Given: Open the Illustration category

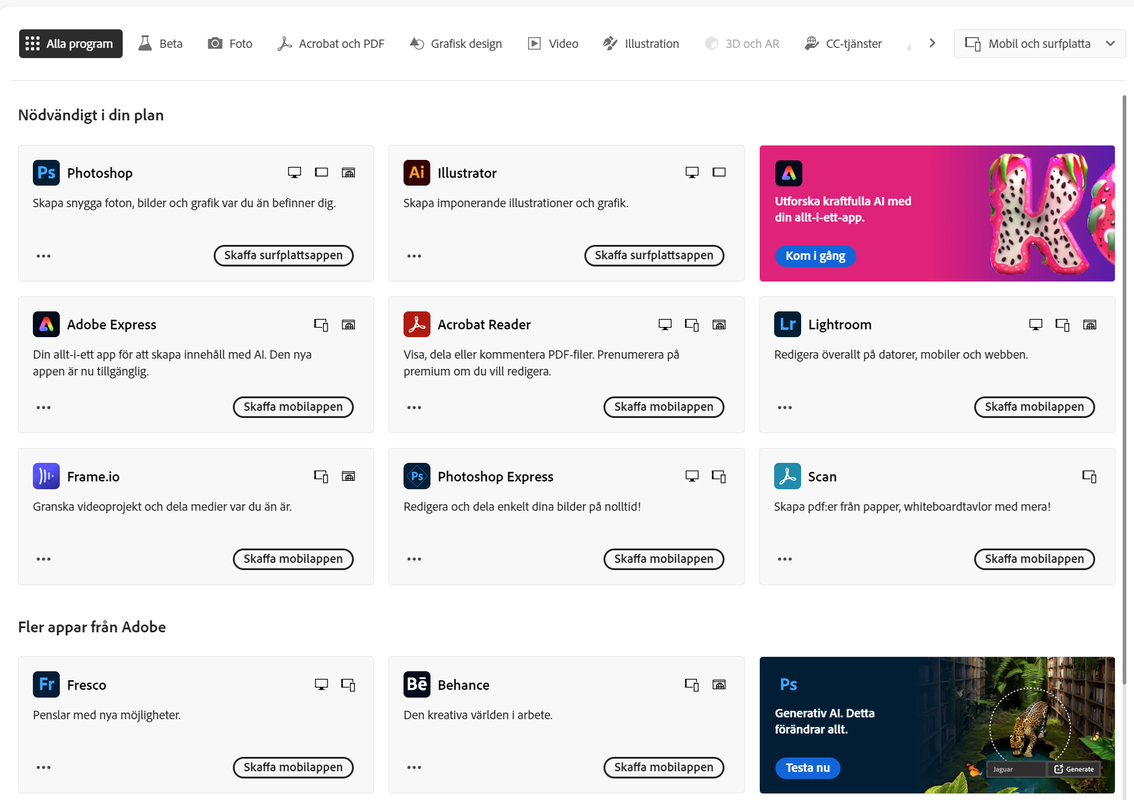Looking at the screenshot, I should pos(641,43).
